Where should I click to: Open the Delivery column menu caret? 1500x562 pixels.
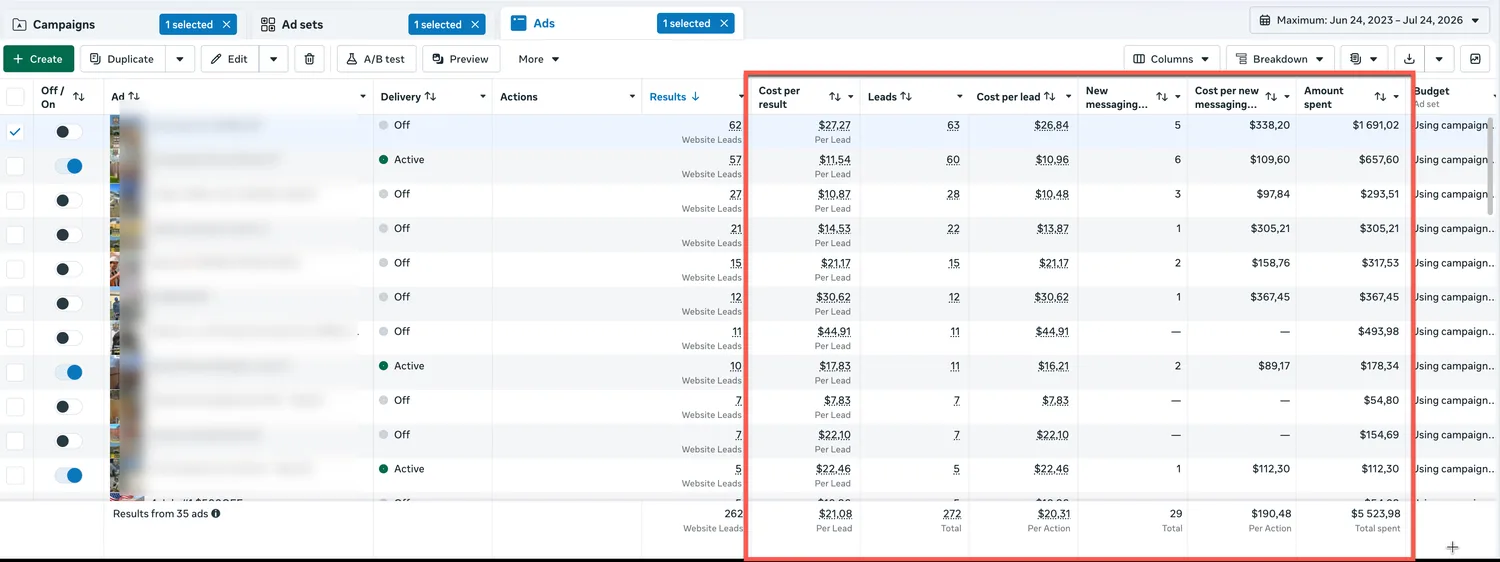pos(483,97)
